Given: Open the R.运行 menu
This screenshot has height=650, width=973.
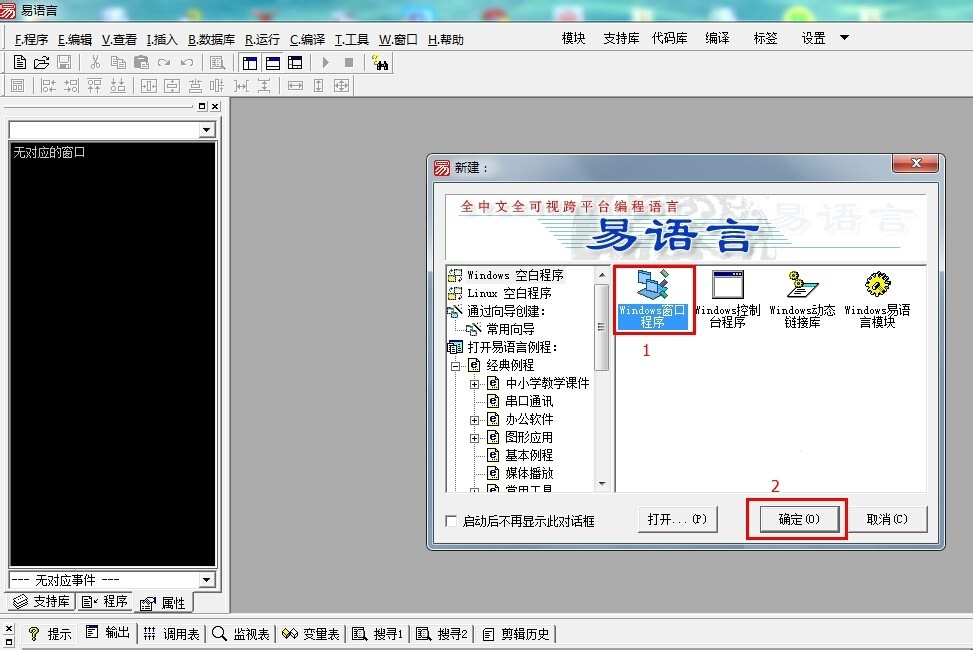Looking at the screenshot, I should [262, 40].
